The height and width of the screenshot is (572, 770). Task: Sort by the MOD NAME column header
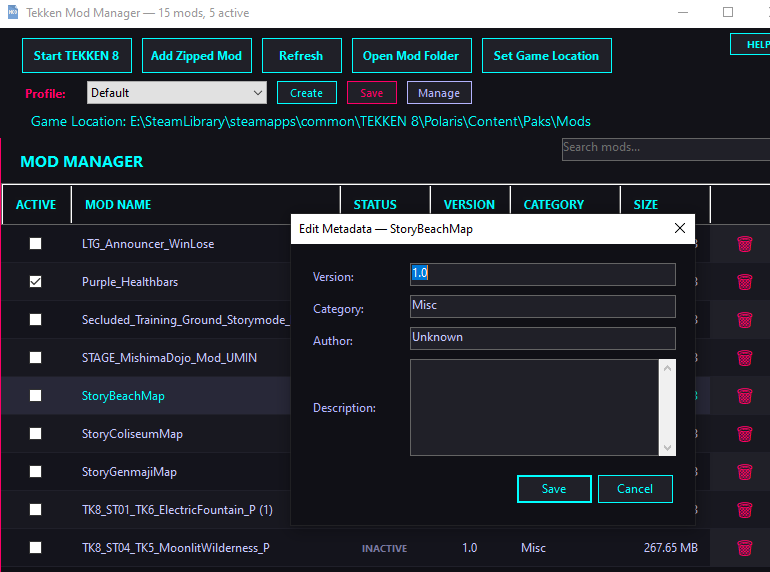point(206,205)
